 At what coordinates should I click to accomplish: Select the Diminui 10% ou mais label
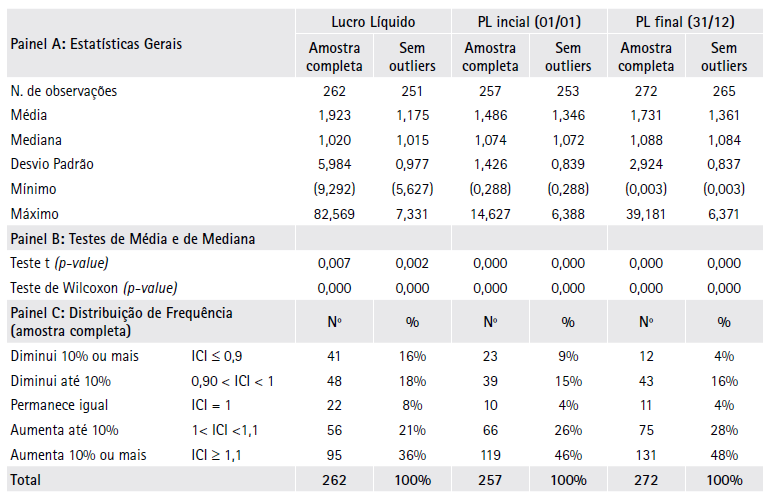(74, 356)
